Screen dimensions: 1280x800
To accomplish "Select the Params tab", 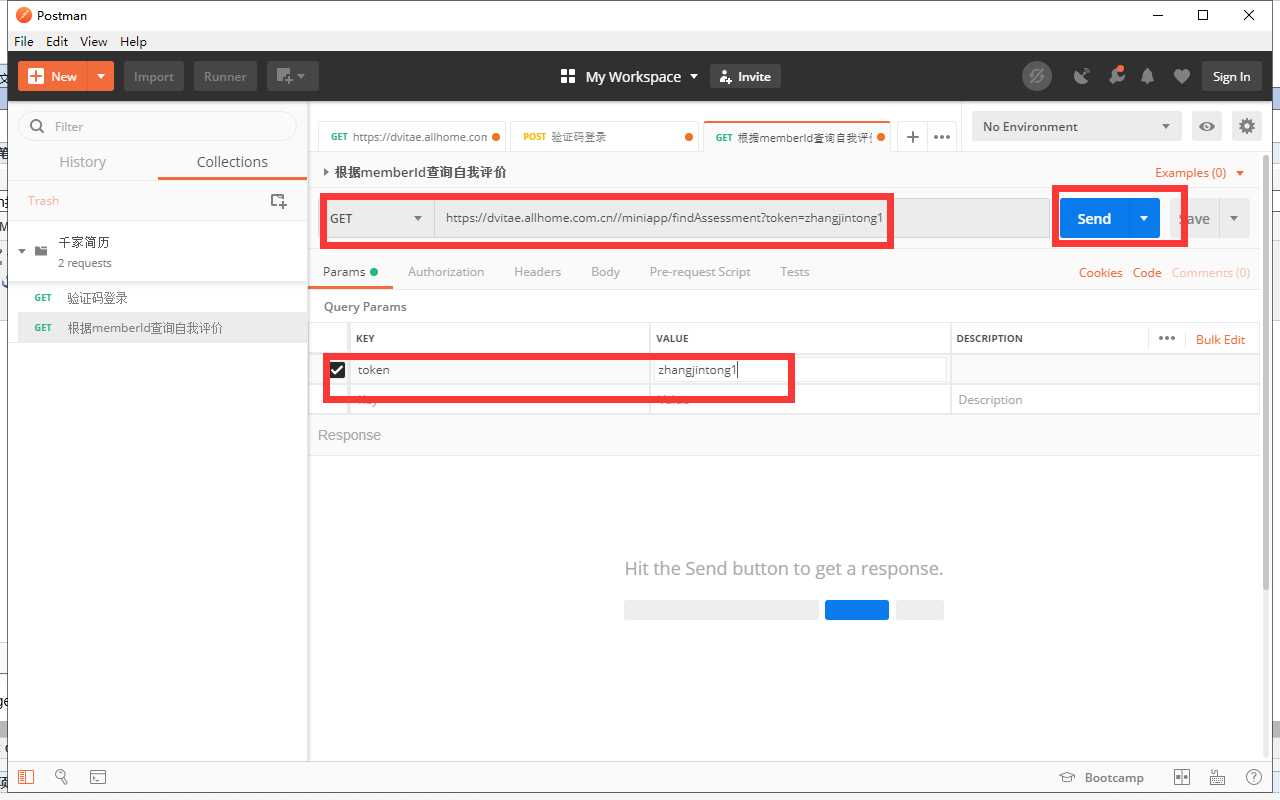I will pyautogui.click(x=350, y=272).
